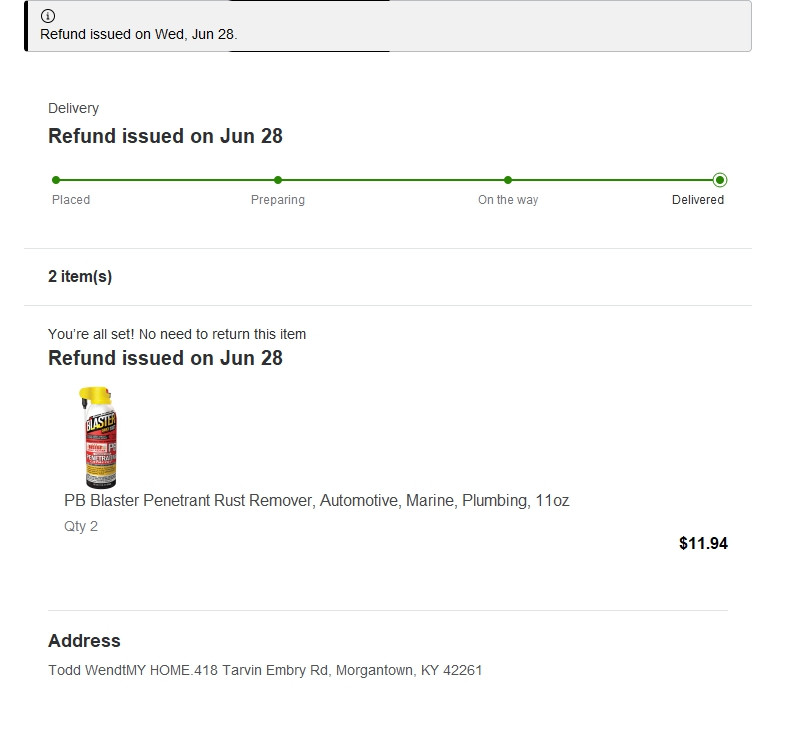Click the Delivered circle marker on tracker

[x=720, y=180]
